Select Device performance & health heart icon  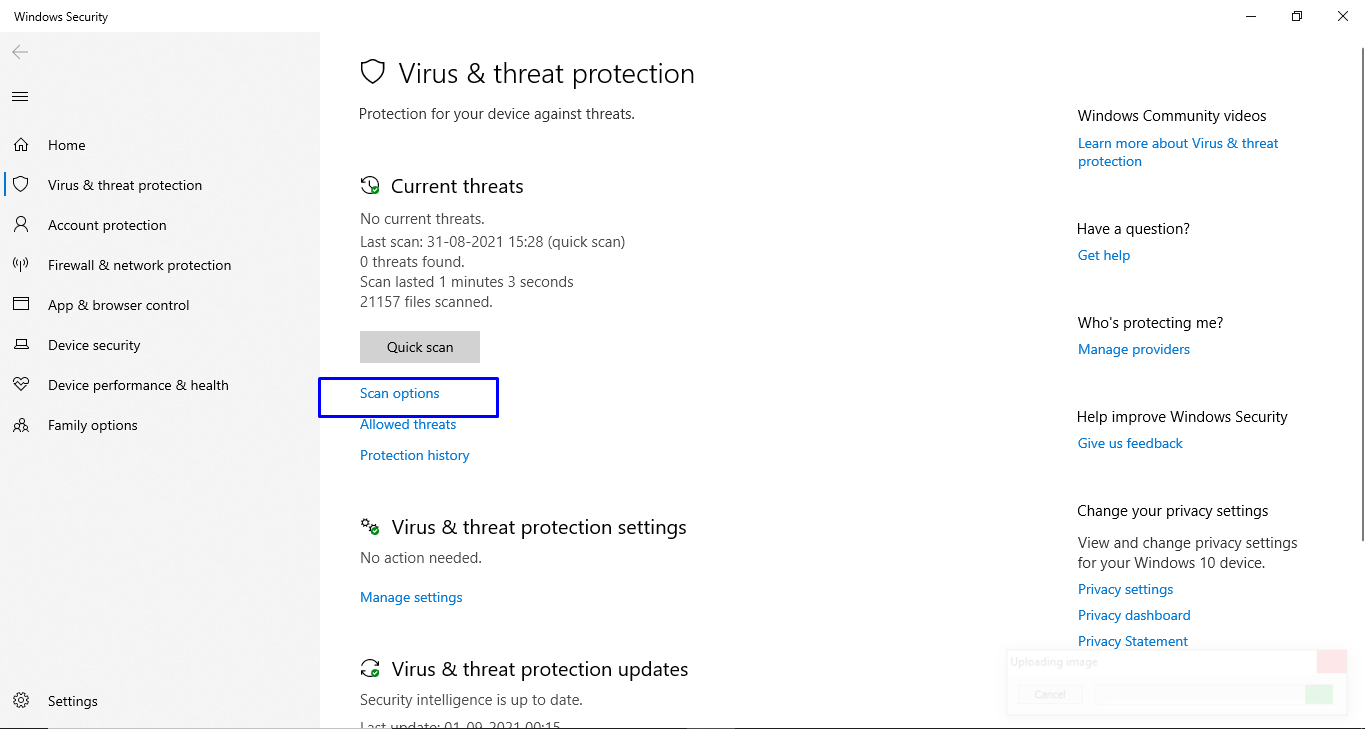[x=21, y=385]
